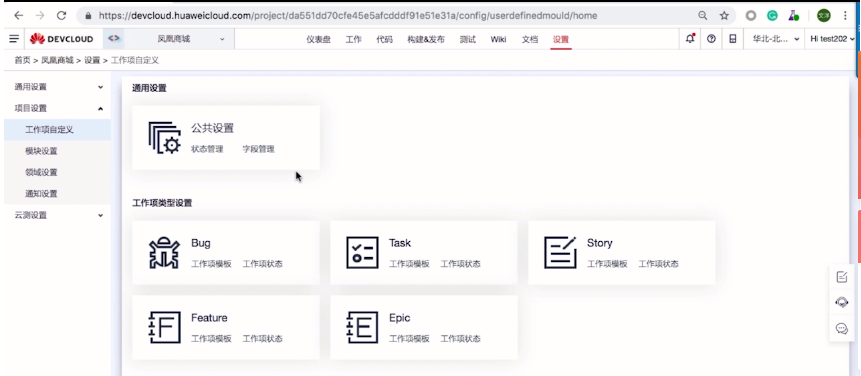Open the 仪表盘 tab
Image resolution: width=861 pixels, height=376 pixels.
pyautogui.click(x=318, y=39)
